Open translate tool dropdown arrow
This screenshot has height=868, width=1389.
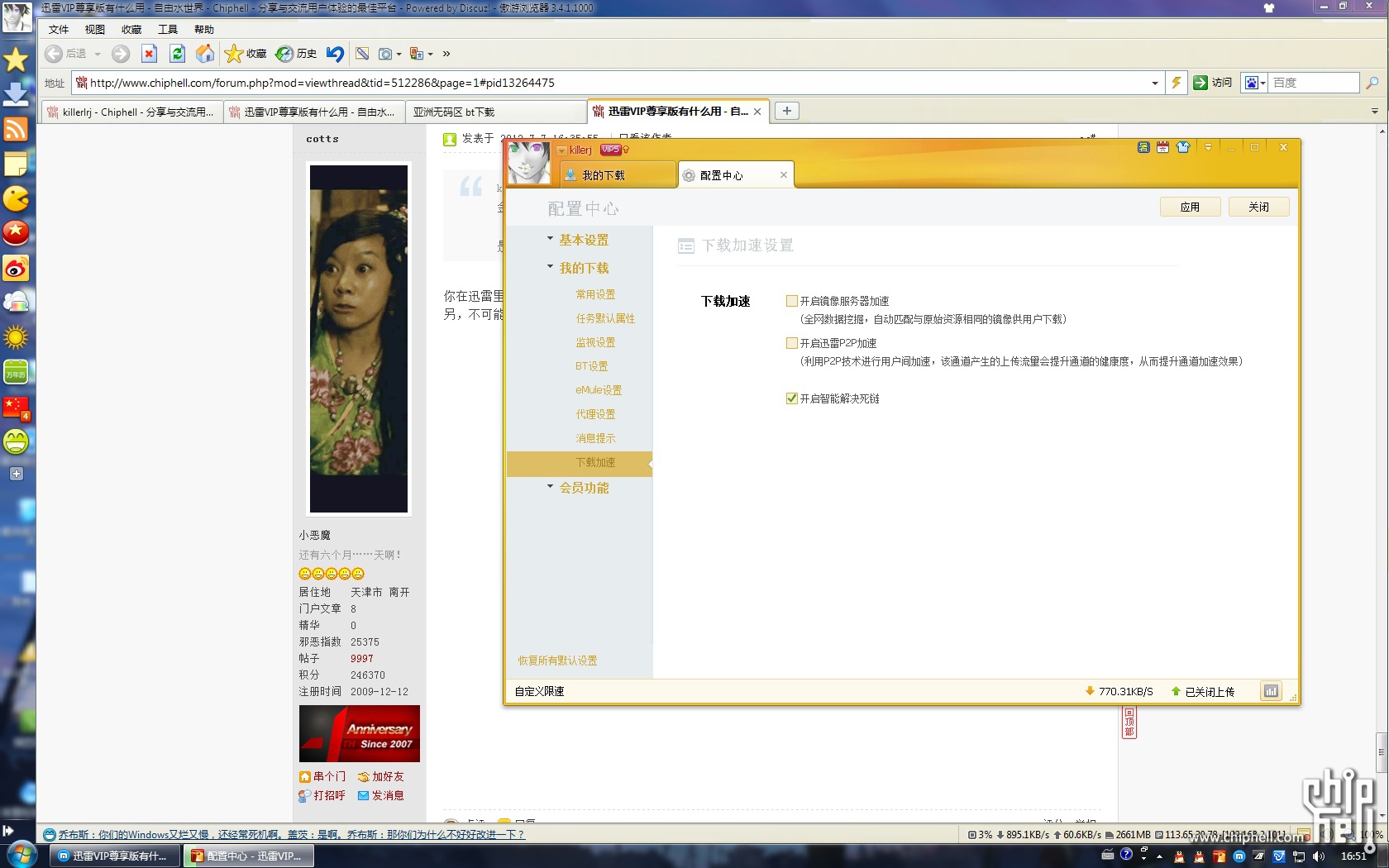431,55
